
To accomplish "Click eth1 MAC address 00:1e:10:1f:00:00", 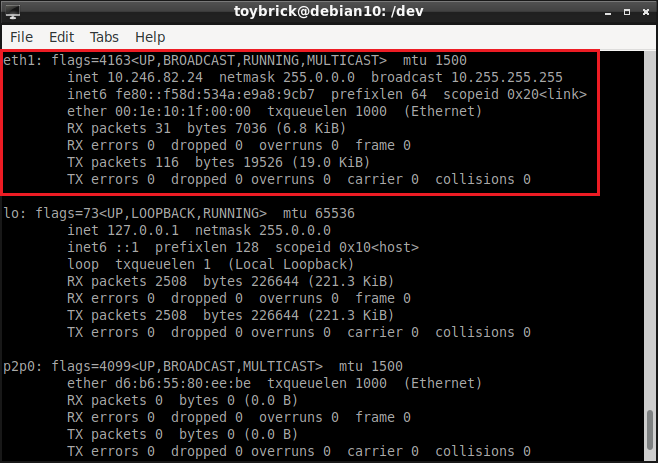I will pos(183,111).
